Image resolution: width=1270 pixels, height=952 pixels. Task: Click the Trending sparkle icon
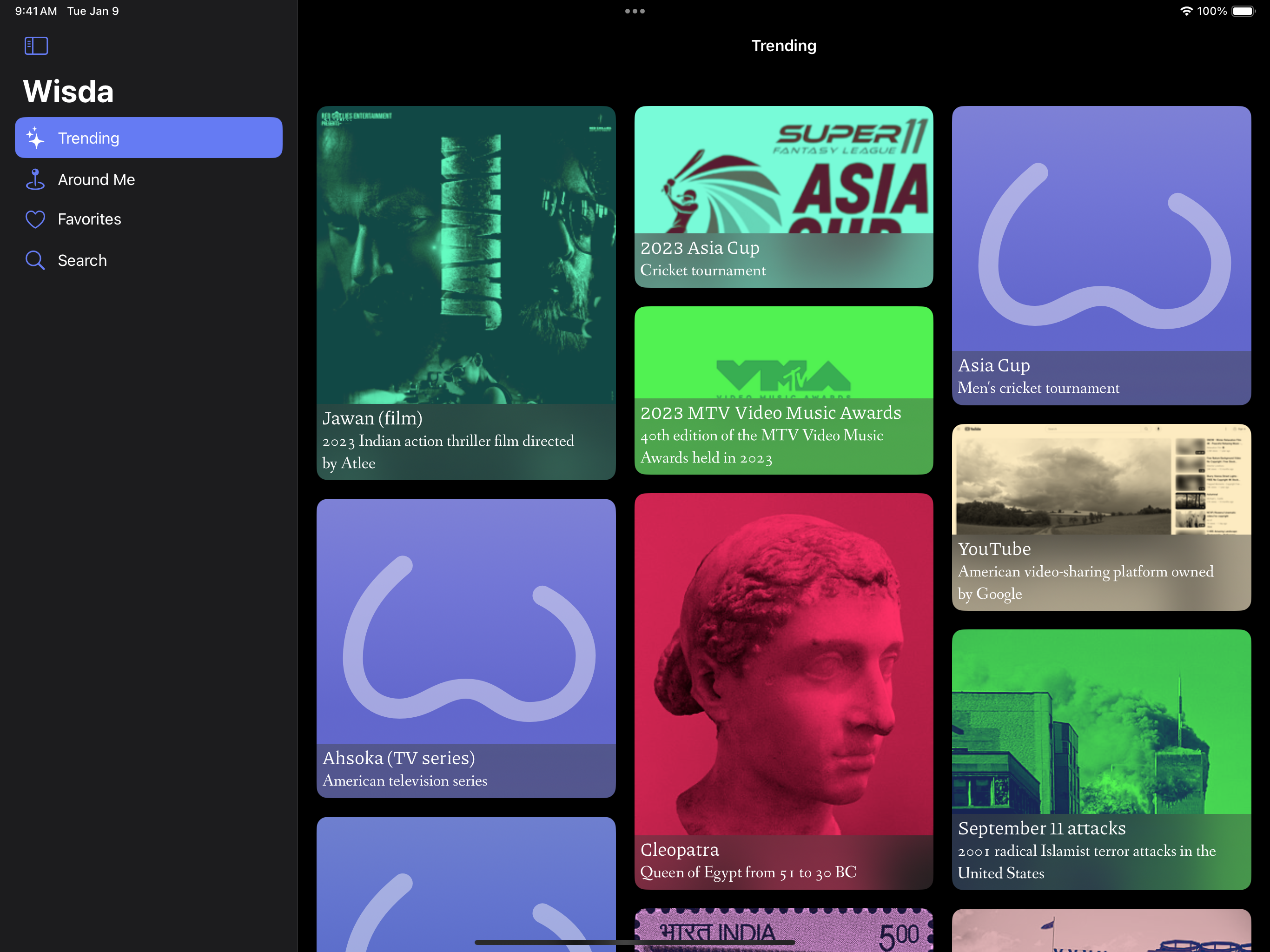(x=35, y=138)
